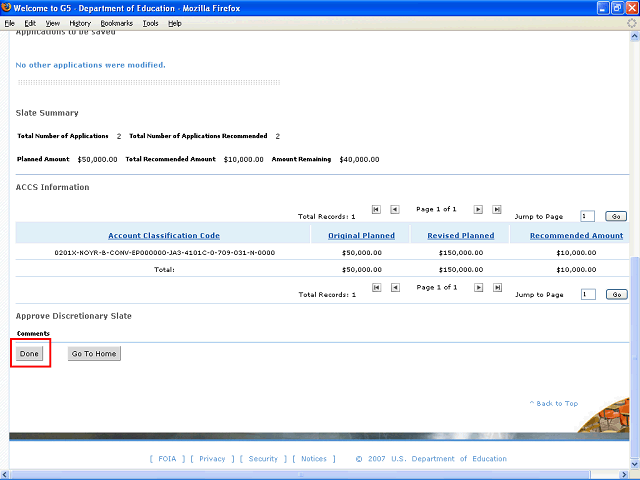Click previous page arrow above the ACCS table
This screenshot has width=640, height=480.
point(395,209)
